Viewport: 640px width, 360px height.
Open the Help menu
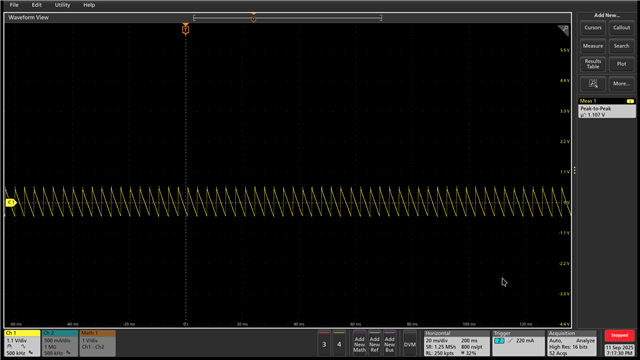point(89,5)
